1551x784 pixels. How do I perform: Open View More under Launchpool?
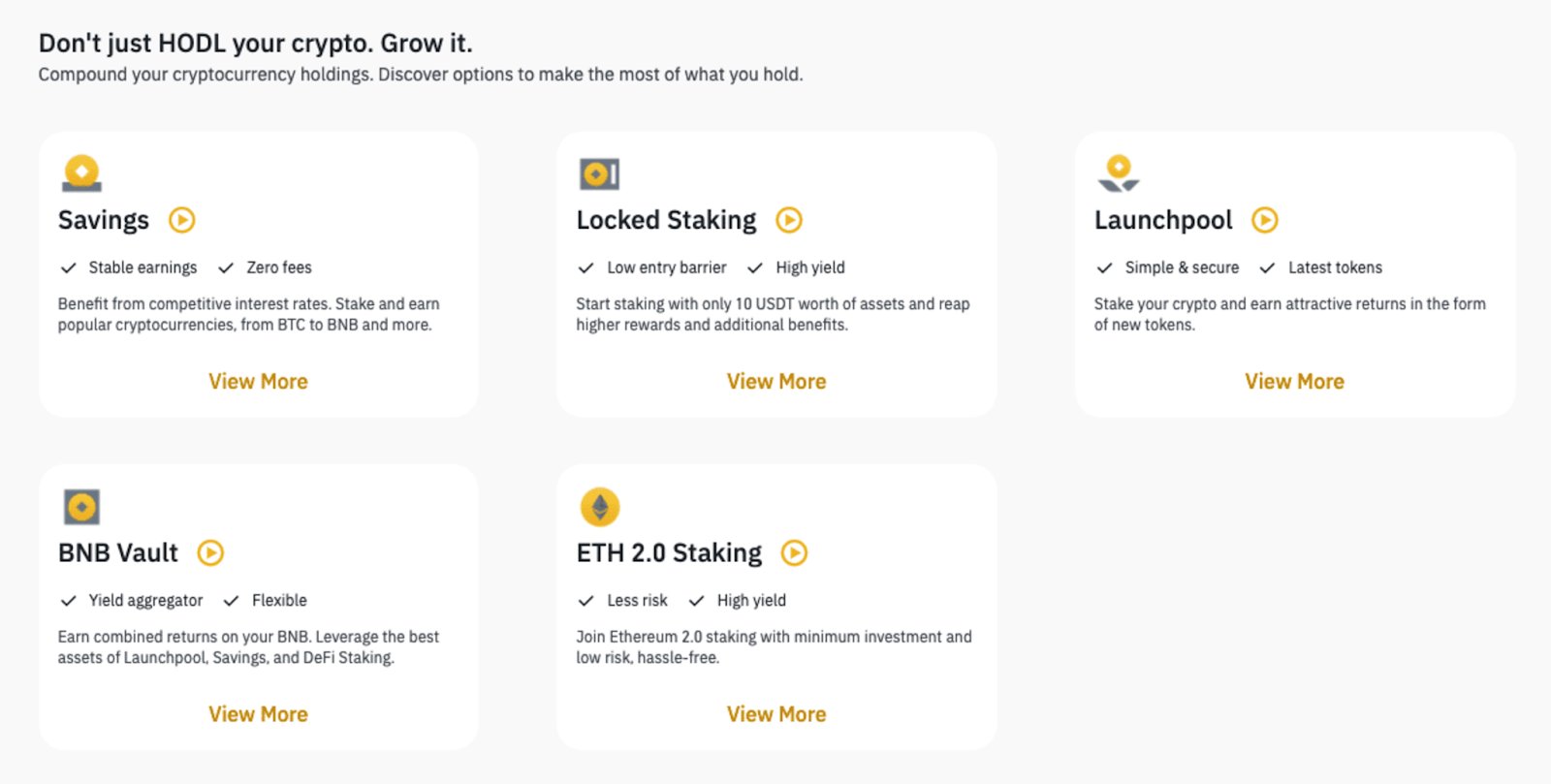click(x=1293, y=381)
